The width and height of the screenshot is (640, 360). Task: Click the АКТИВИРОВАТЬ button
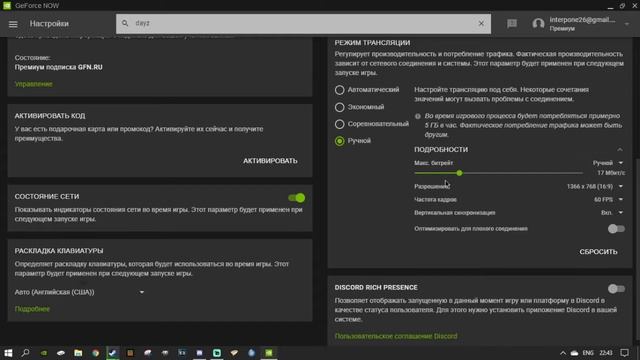270,161
